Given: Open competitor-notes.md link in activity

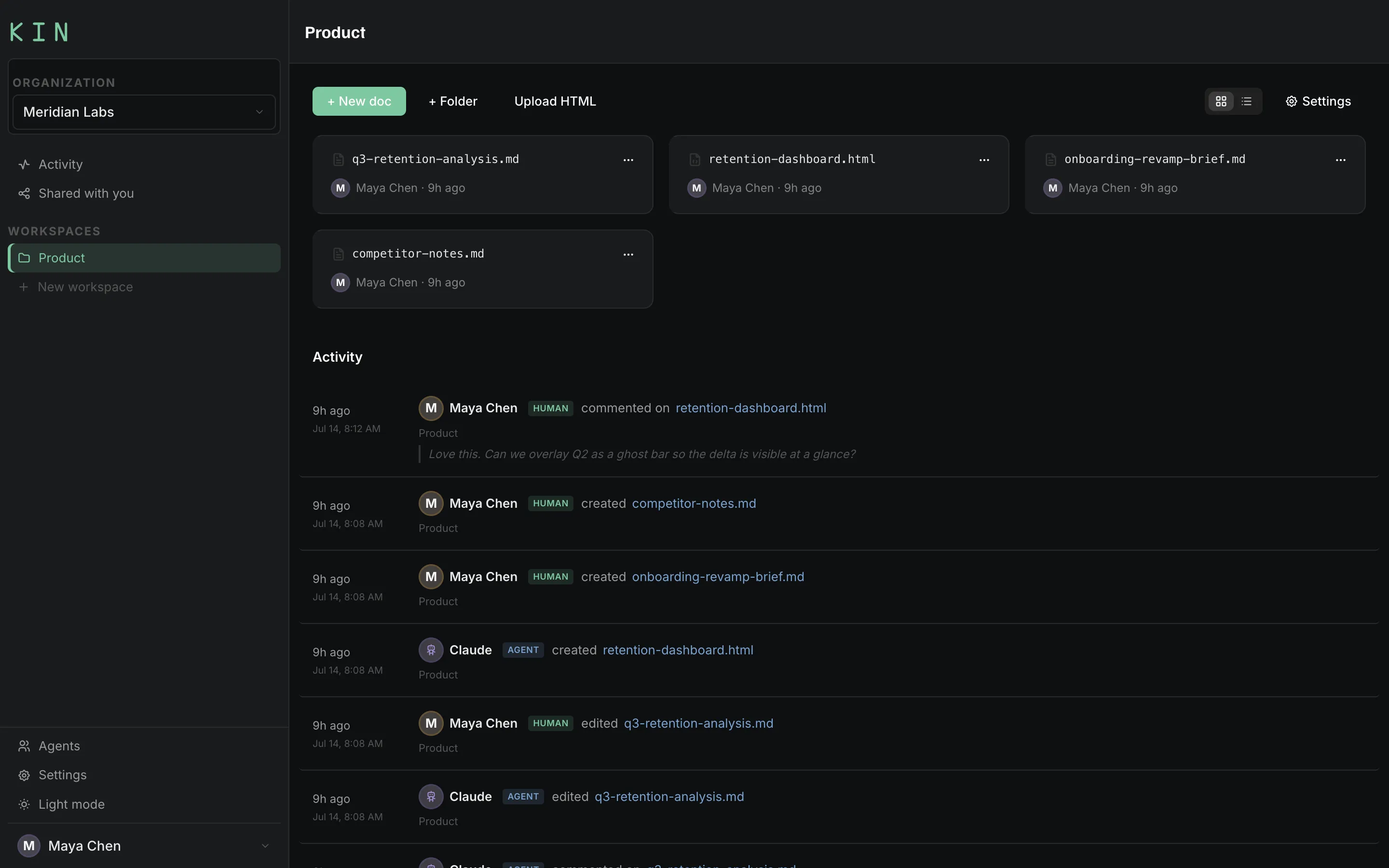Looking at the screenshot, I should pyautogui.click(x=694, y=503).
